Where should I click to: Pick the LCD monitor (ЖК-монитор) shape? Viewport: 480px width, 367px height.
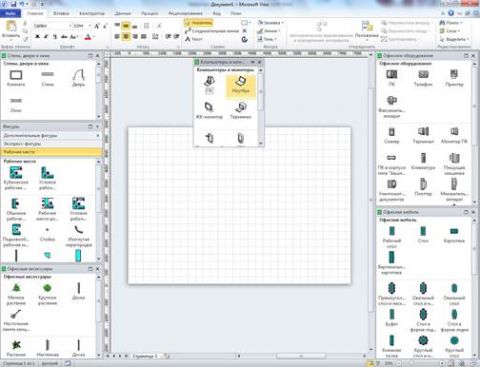pos(209,111)
